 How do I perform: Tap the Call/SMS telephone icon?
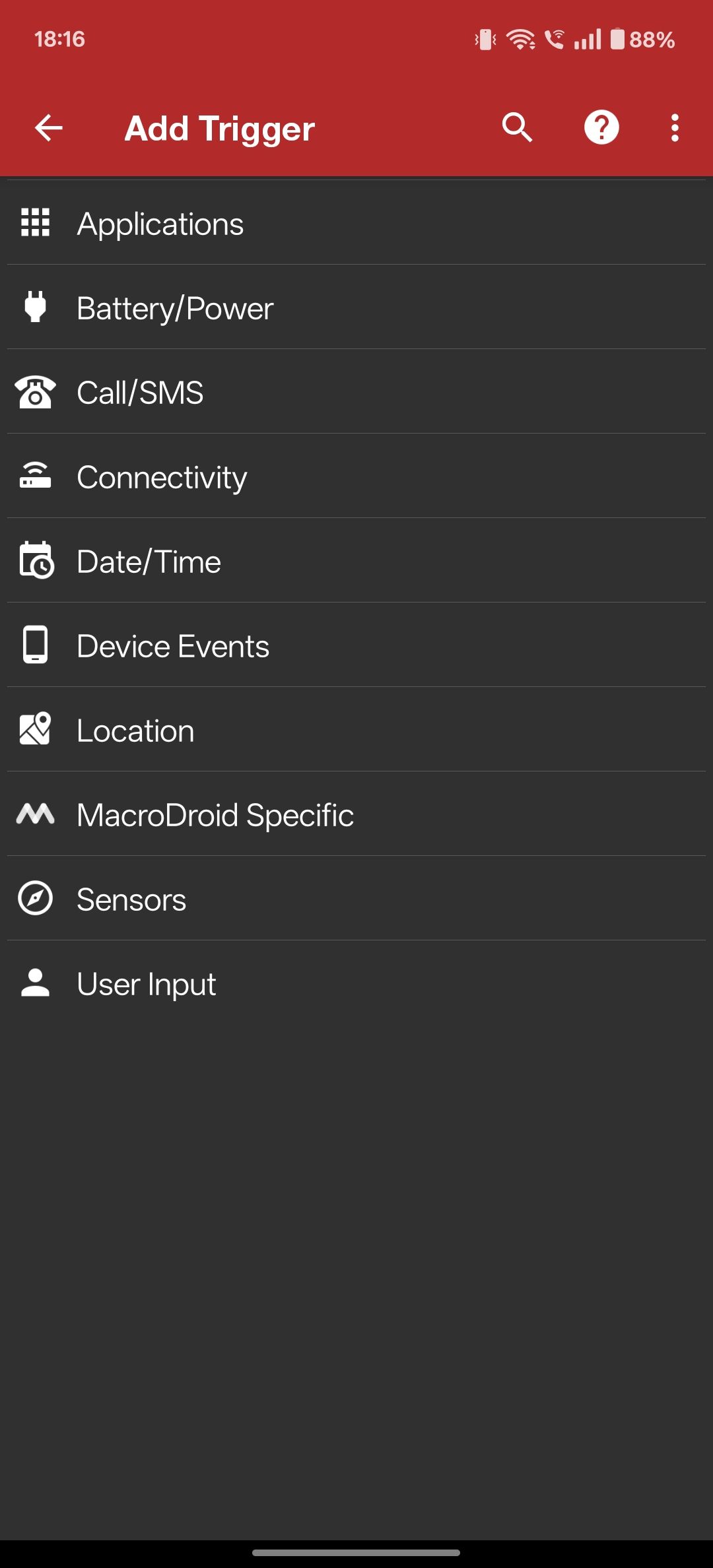36,391
